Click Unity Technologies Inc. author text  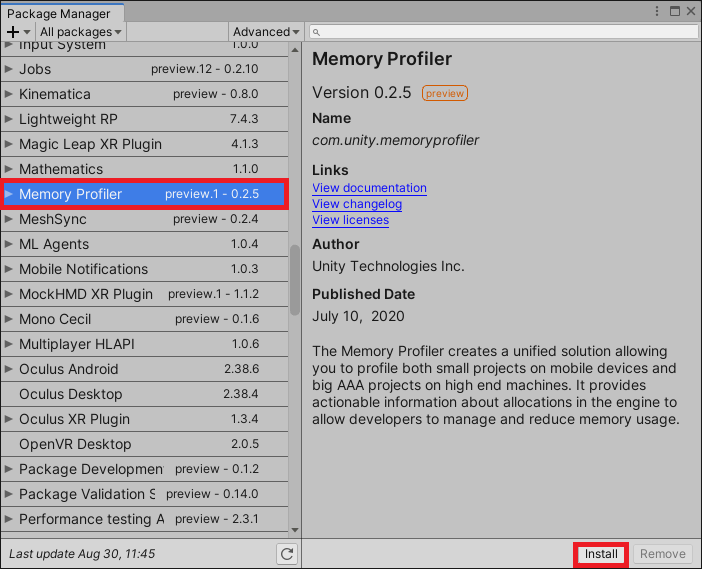coord(388,266)
